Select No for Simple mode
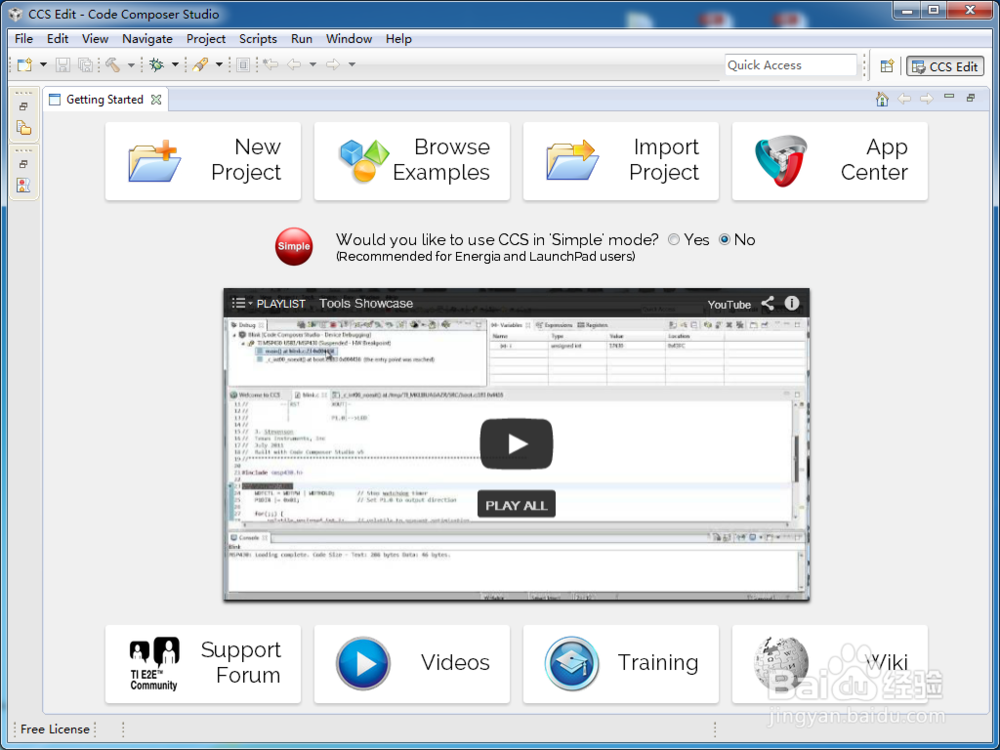 pyautogui.click(x=724, y=240)
